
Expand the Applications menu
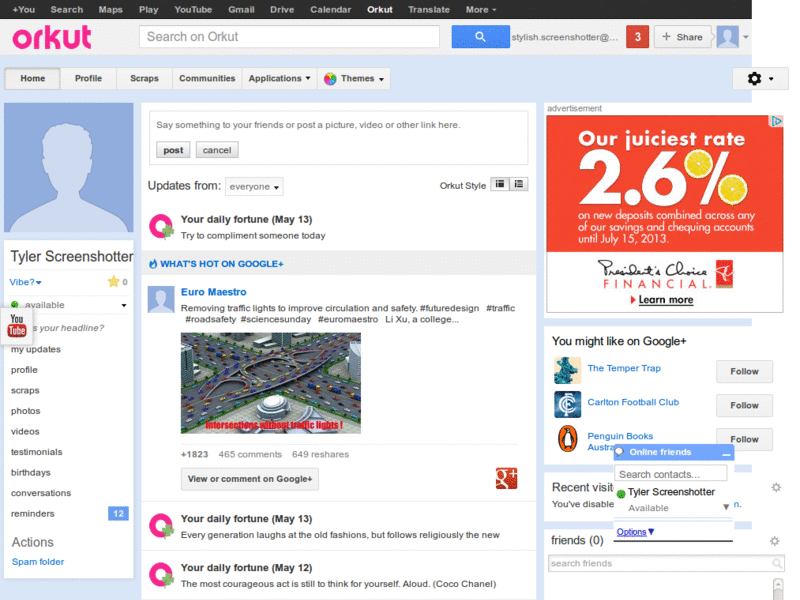280,79
